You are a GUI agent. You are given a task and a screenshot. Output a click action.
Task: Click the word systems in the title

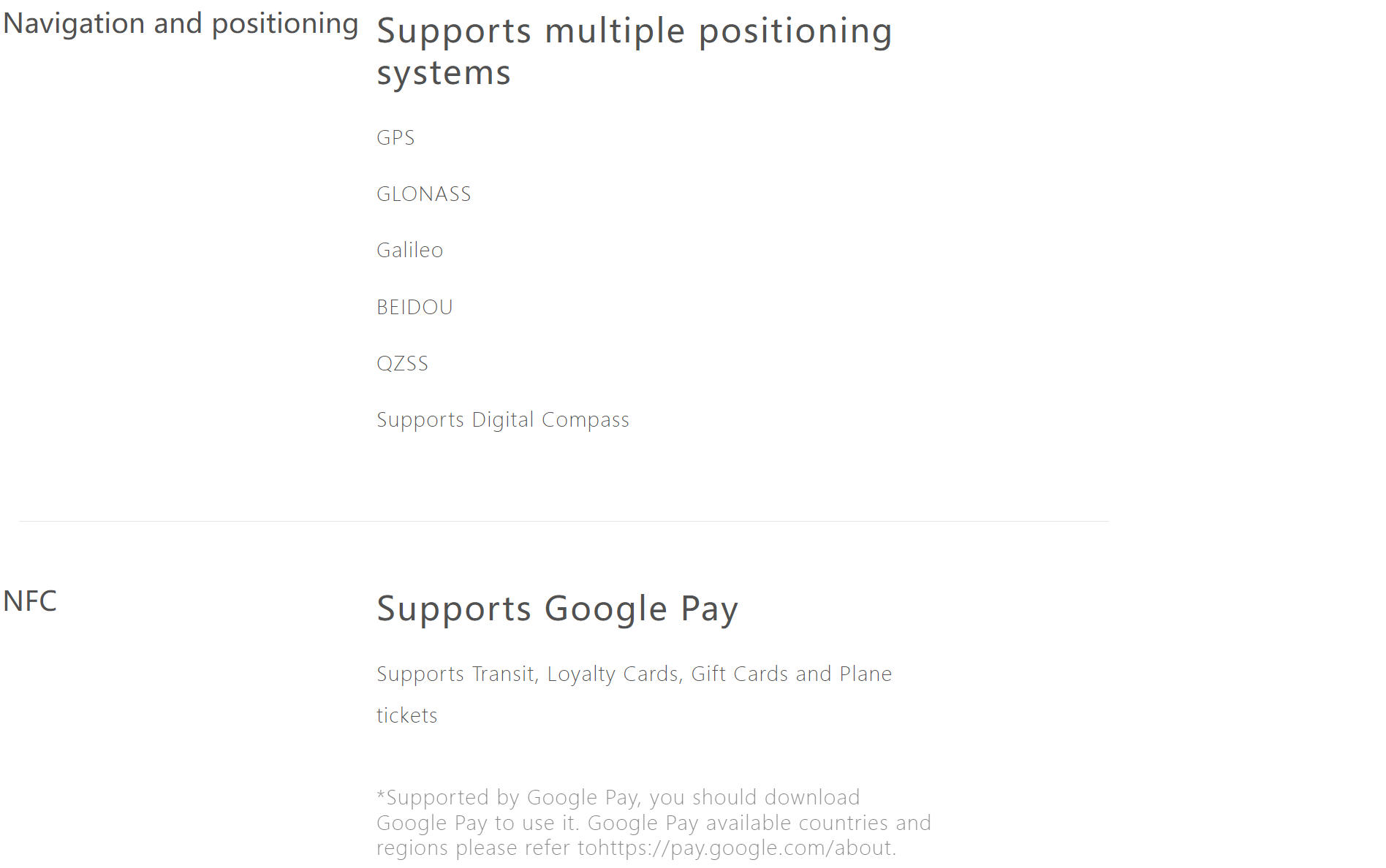[x=444, y=73]
